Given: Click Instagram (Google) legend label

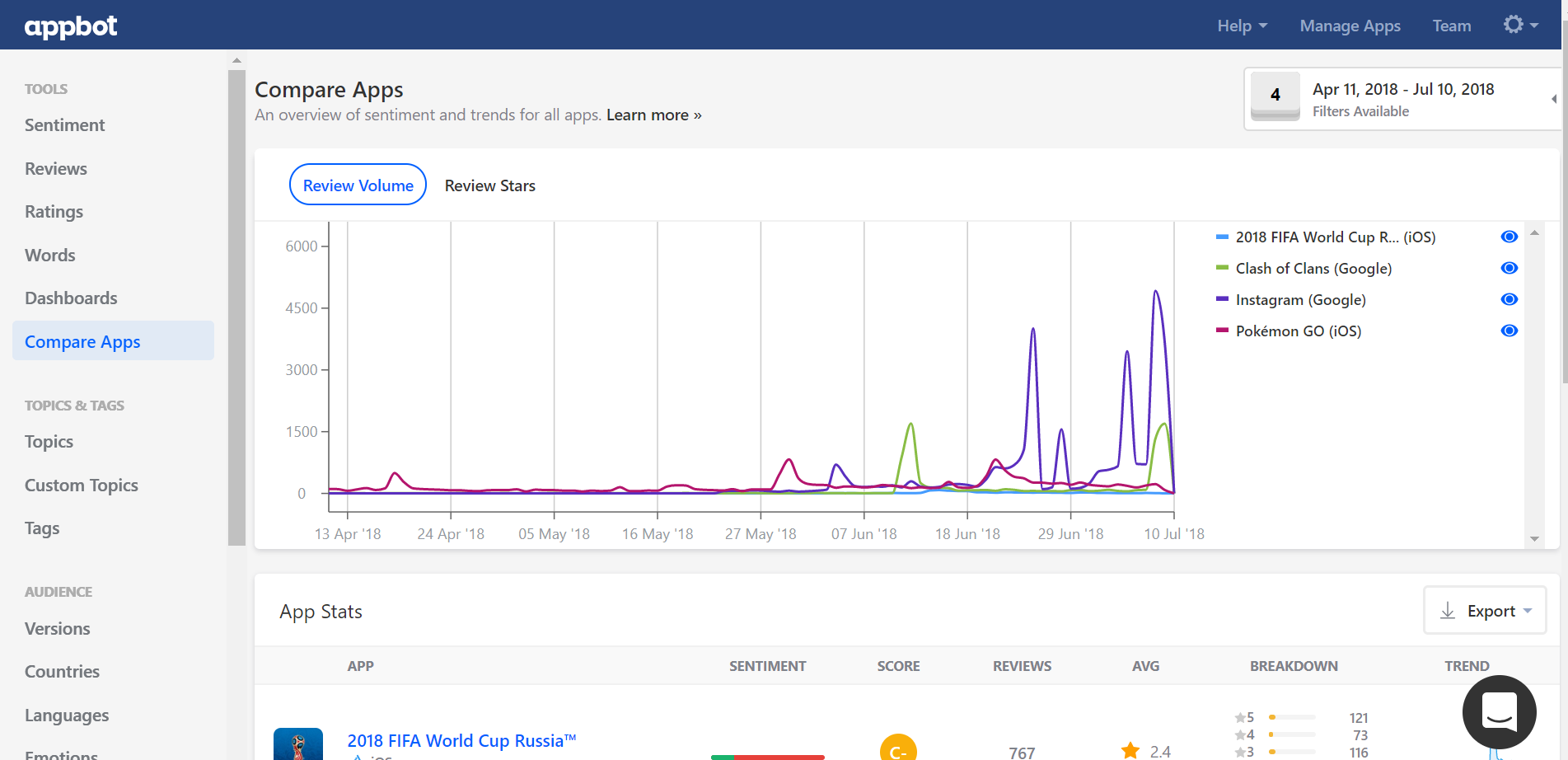Looking at the screenshot, I should (x=1300, y=300).
